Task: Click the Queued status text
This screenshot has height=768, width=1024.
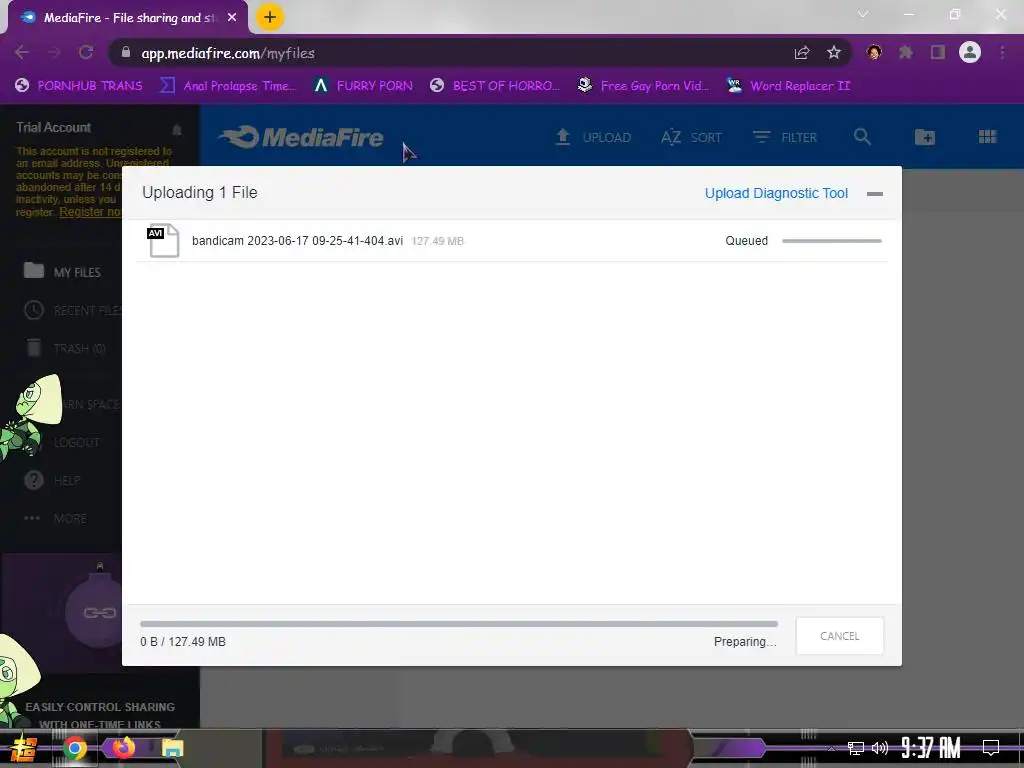Action: tap(746, 240)
